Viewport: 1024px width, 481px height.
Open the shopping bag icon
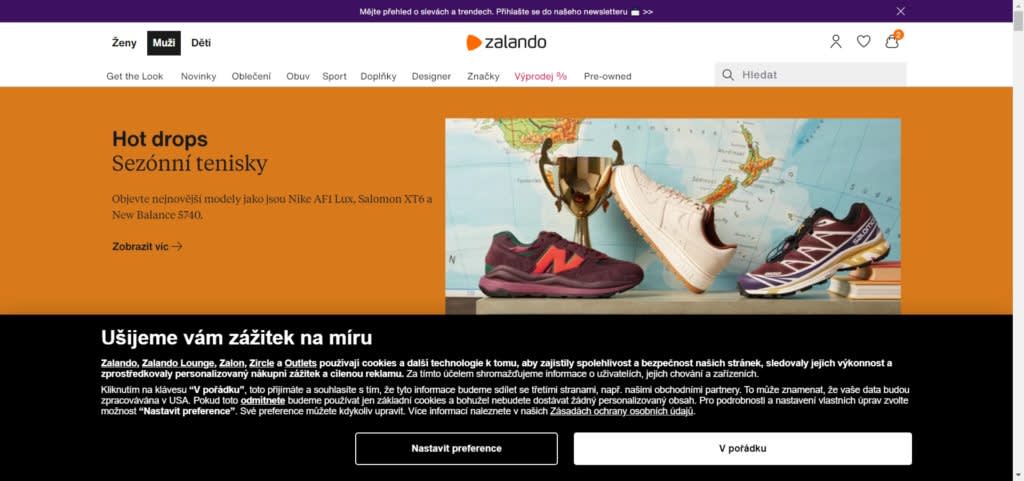click(x=892, y=41)
